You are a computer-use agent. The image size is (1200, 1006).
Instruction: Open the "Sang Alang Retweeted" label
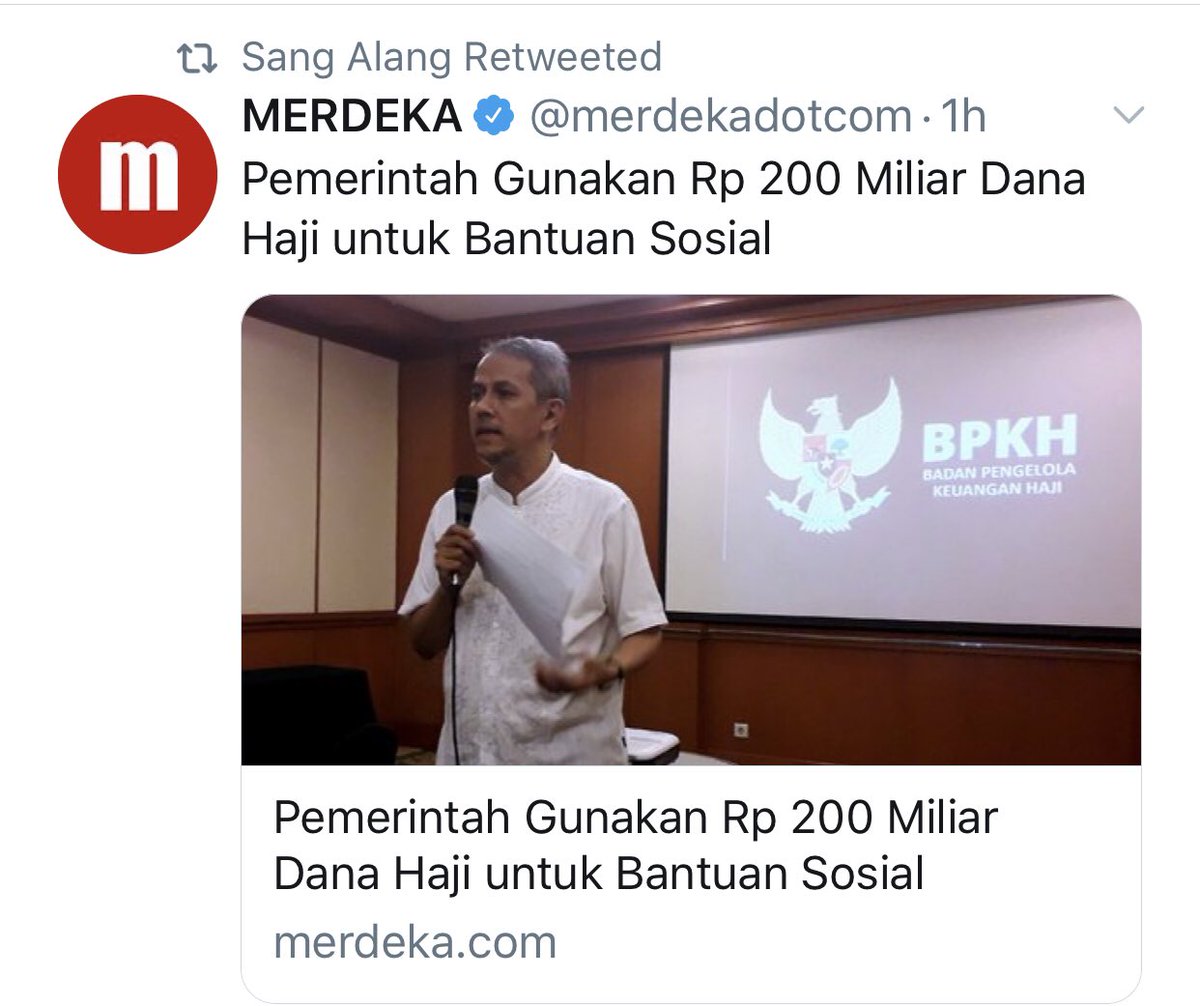(452, 57)
